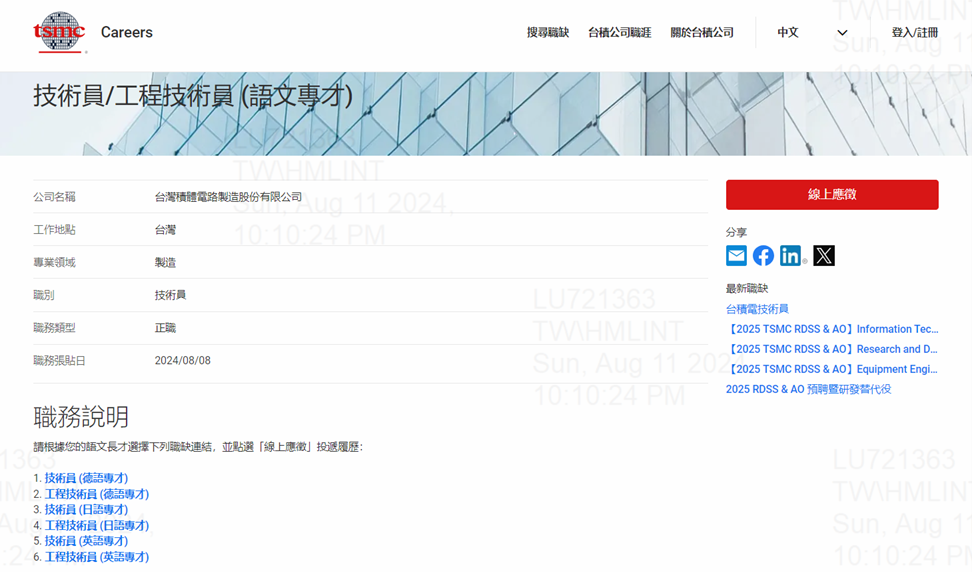Image resolution: width=972 pixels, height=572 pixels.
Task: Open Information Tec... RDSS & AO link
Action: 832,329
